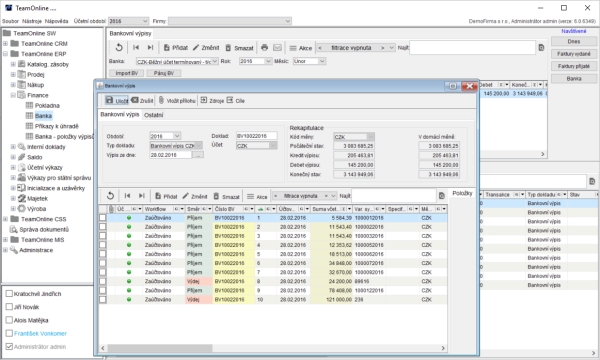The height and width of the screenshot is (360, 600).
Task: Untick checkbox for Administrátor admin
Action: (x=10, y=347)
